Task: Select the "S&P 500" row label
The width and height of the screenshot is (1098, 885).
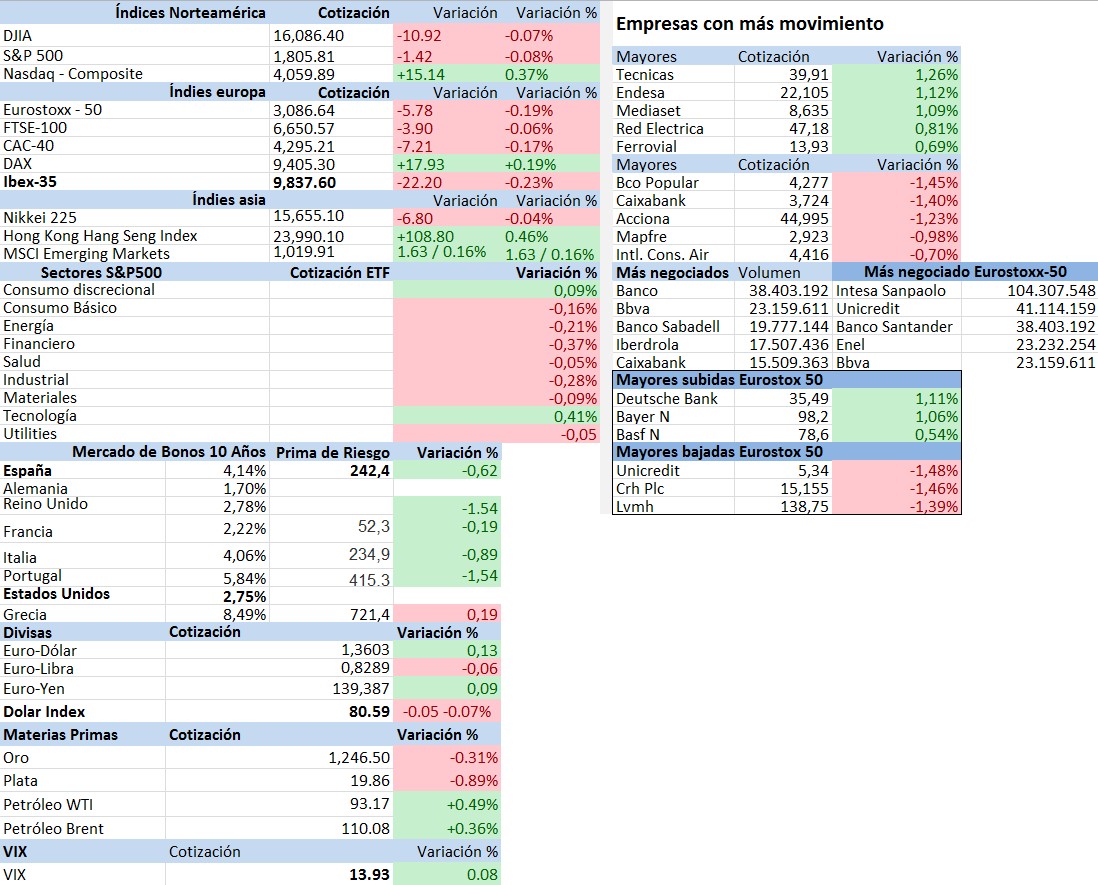Action: point(33,55)
